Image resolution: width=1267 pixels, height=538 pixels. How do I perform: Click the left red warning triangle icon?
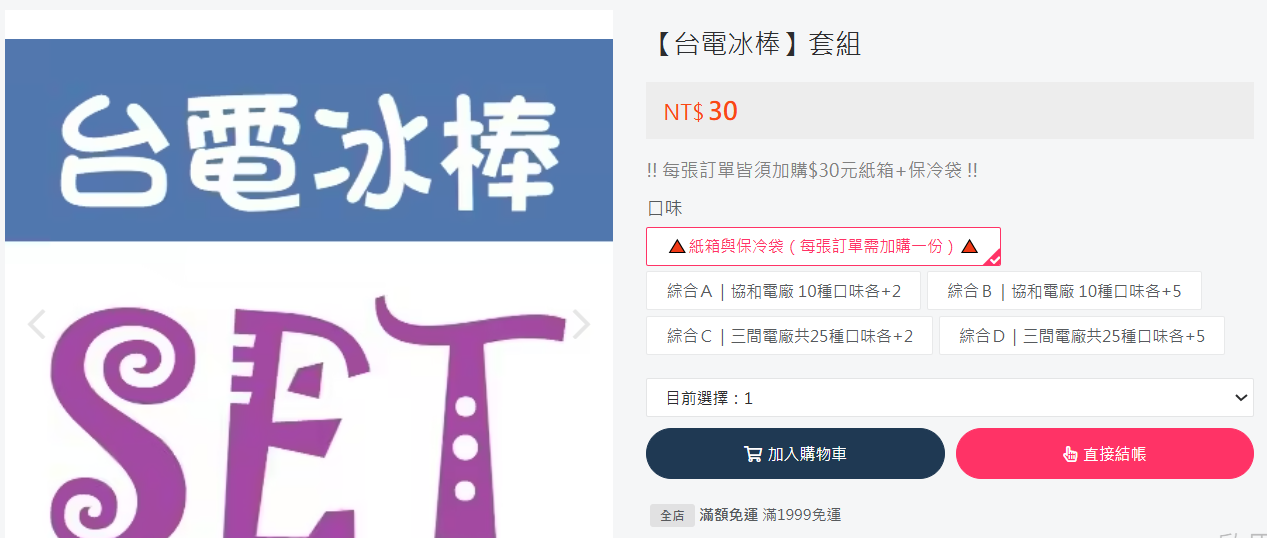point(677,246)
